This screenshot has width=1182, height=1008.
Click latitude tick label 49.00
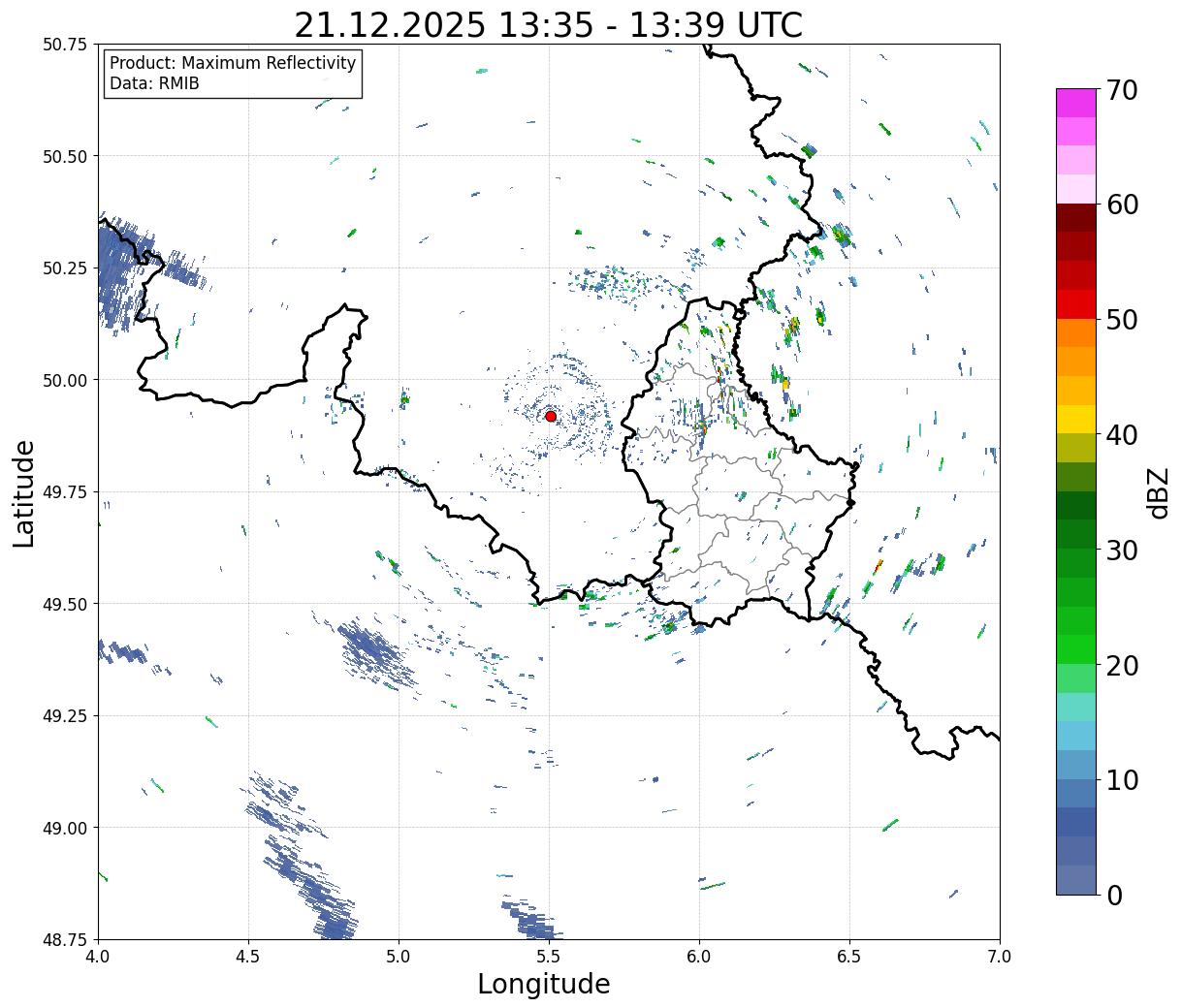pos(64,828)
